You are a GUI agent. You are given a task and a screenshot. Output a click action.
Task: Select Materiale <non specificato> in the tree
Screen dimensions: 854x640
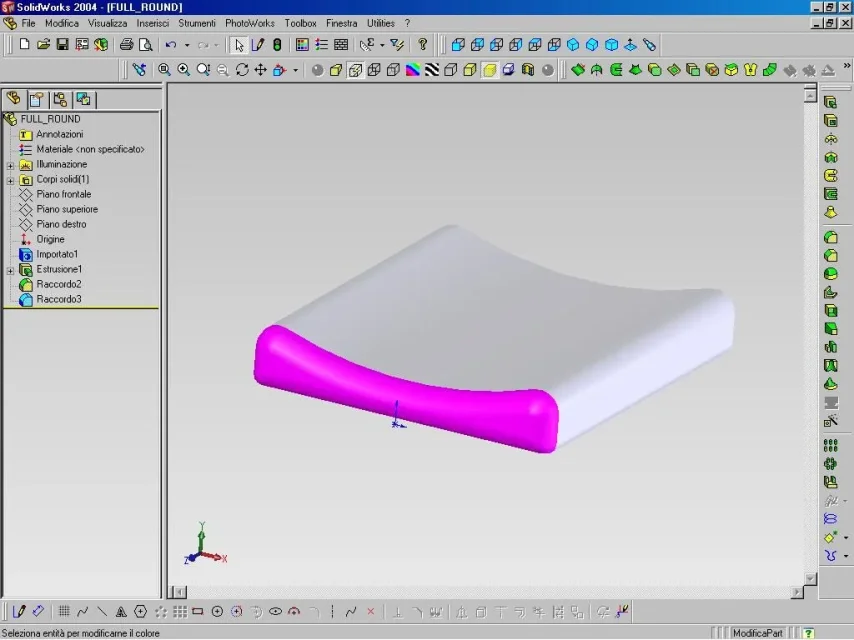(90, 149)
